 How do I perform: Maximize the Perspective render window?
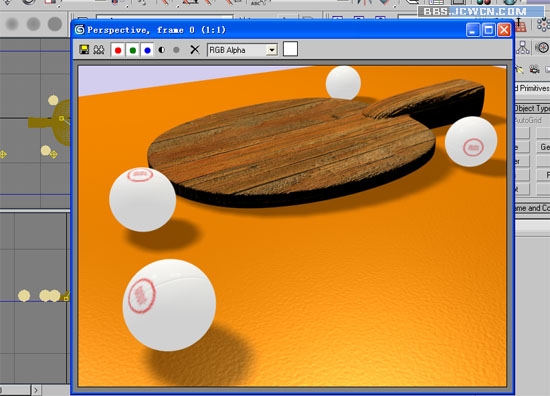click(488, 30)
